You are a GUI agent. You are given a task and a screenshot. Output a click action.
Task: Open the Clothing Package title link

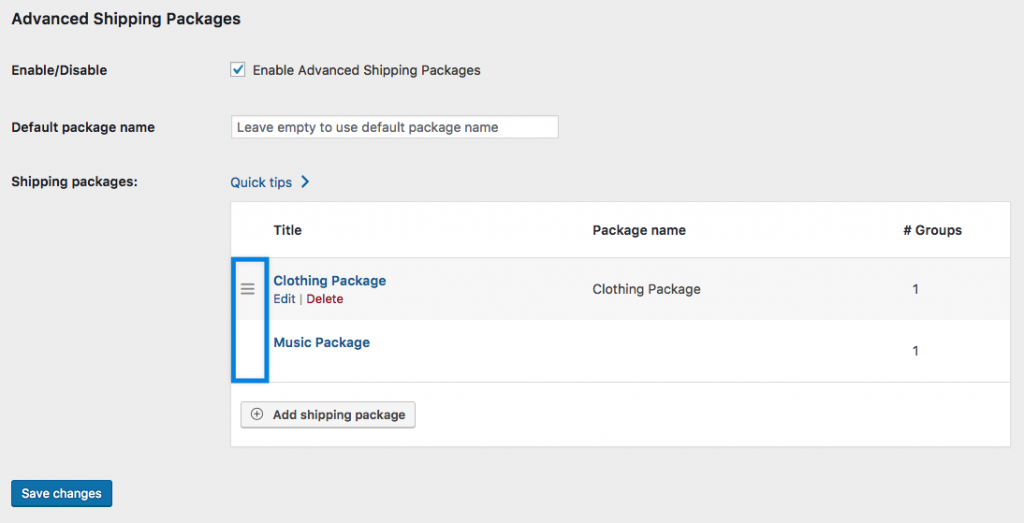[329, 280]
